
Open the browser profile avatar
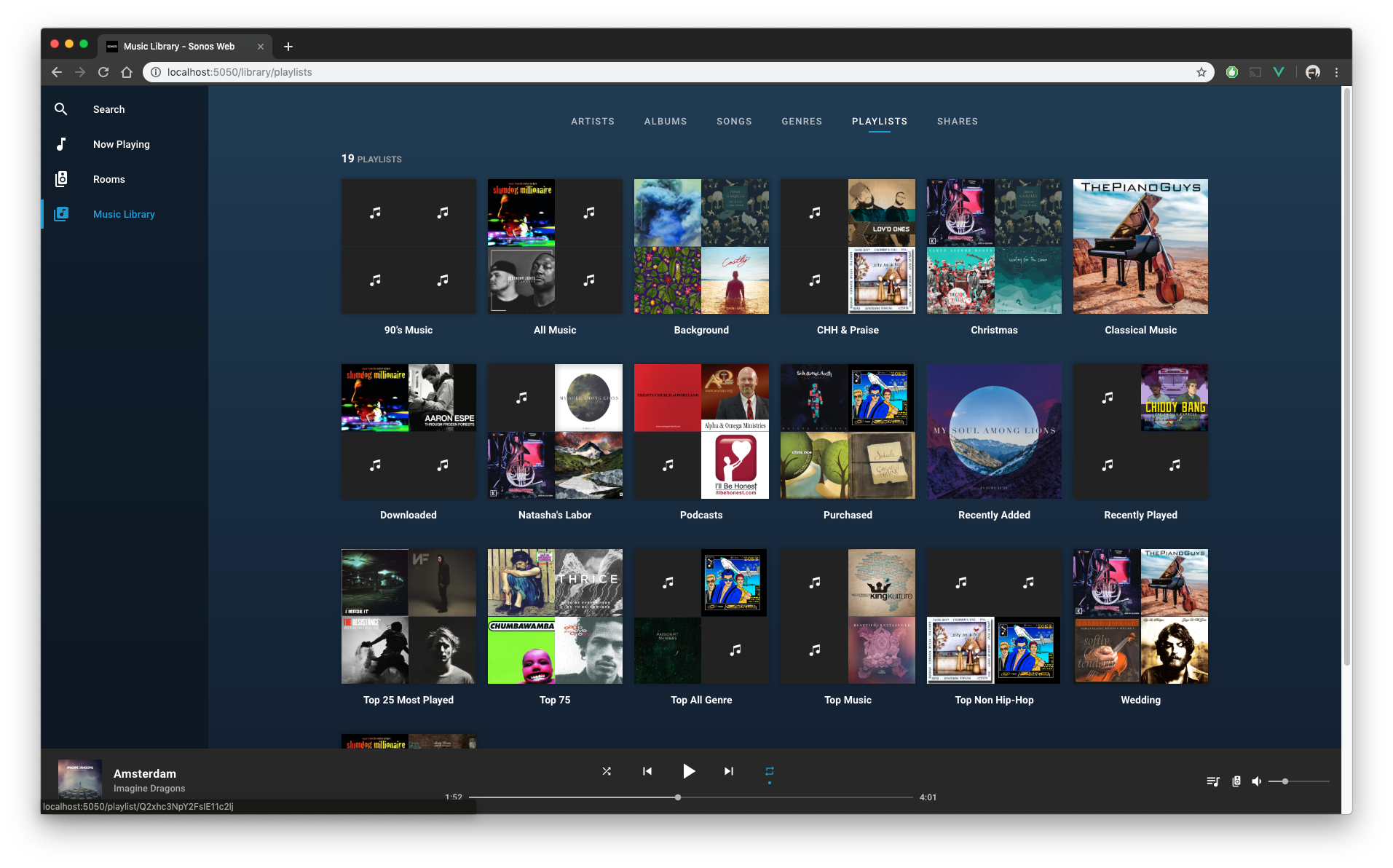(1313, 72)
